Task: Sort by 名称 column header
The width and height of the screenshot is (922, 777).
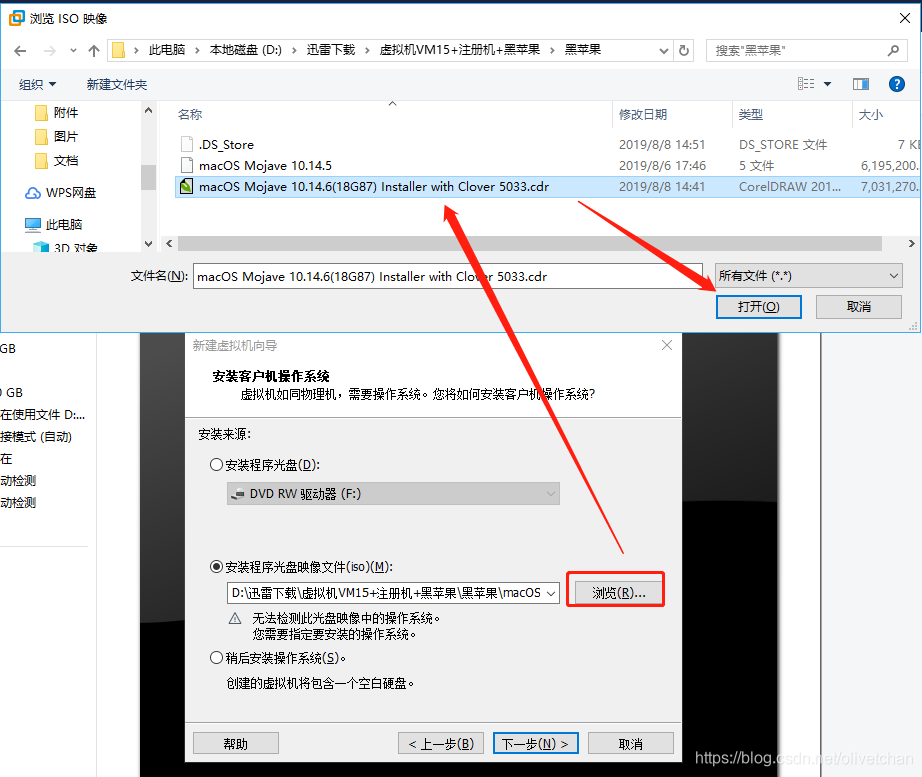Action: [x=190, y=115]
